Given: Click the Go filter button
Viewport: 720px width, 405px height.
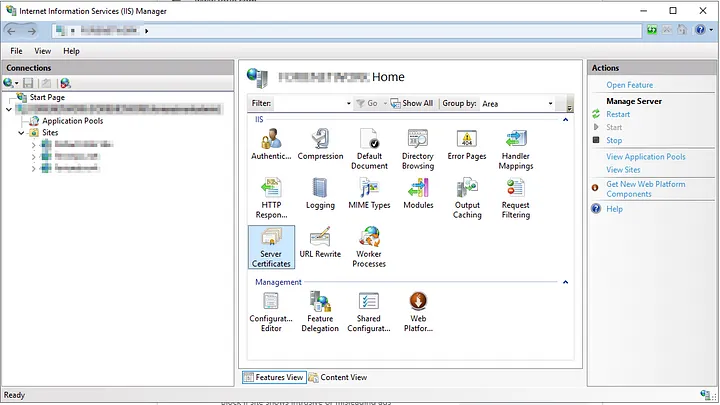Looking at the screenshot, I should click(x=367, y=103).
